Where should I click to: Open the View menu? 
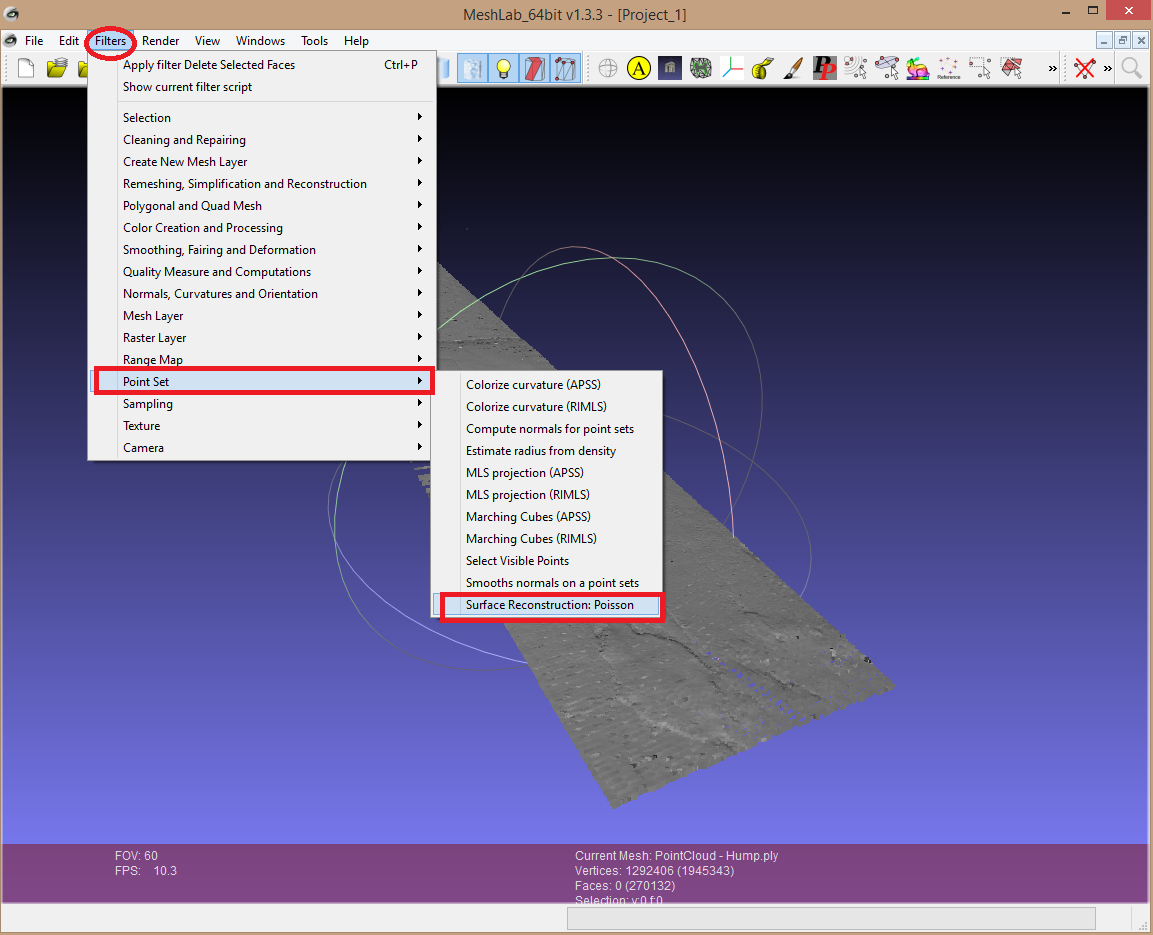(x=207, y=41)
